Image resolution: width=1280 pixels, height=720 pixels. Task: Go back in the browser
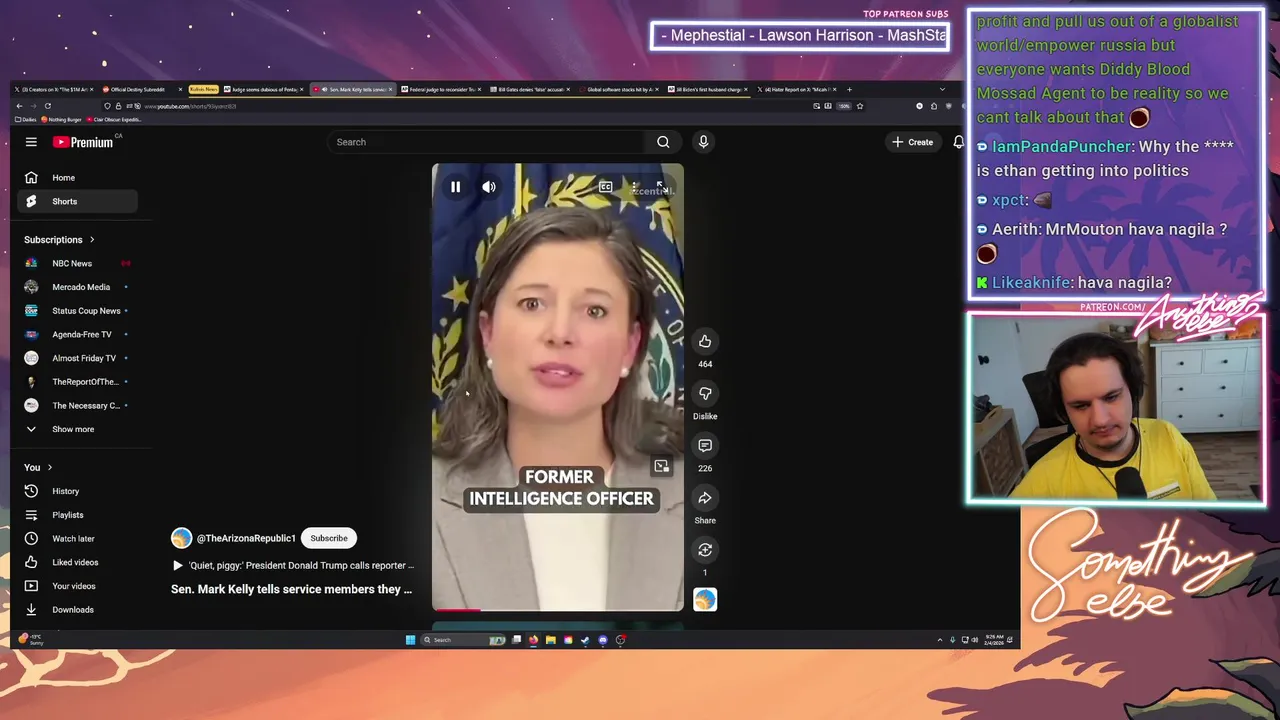coord(19,106)
